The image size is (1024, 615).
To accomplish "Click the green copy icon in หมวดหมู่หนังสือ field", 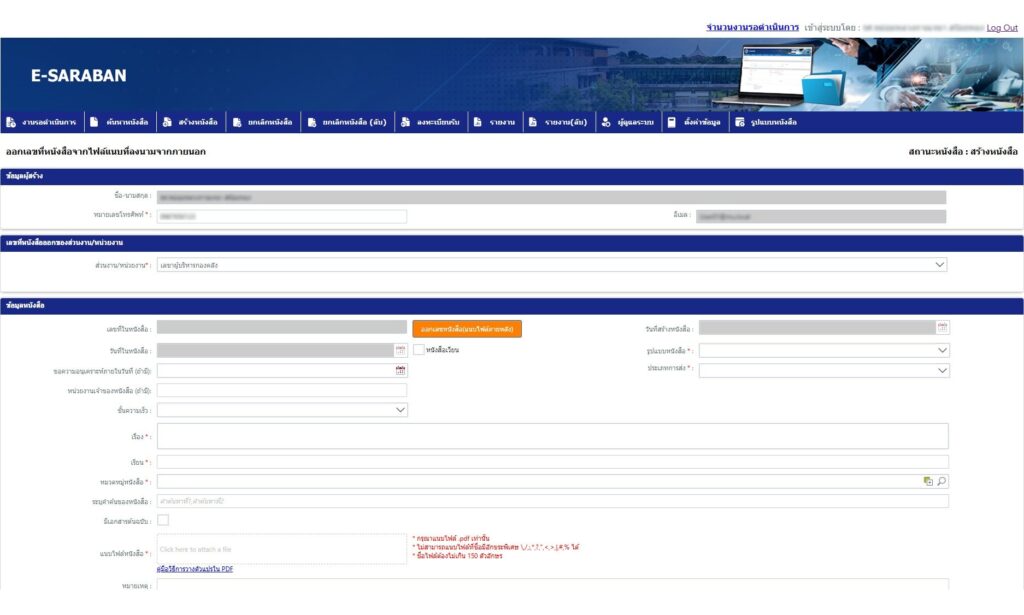I will pyautogui.click(x=928, y=481).
